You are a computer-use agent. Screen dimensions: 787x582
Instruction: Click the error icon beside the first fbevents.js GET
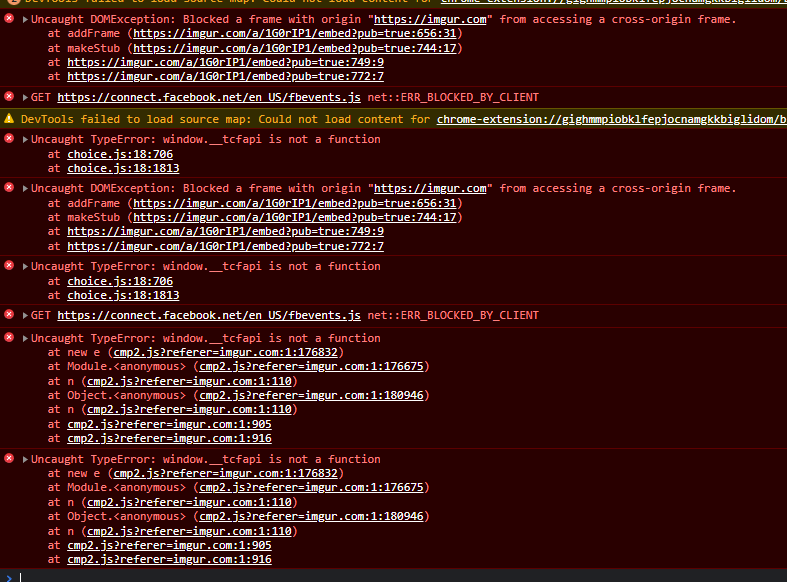click(x=9, y=96)
